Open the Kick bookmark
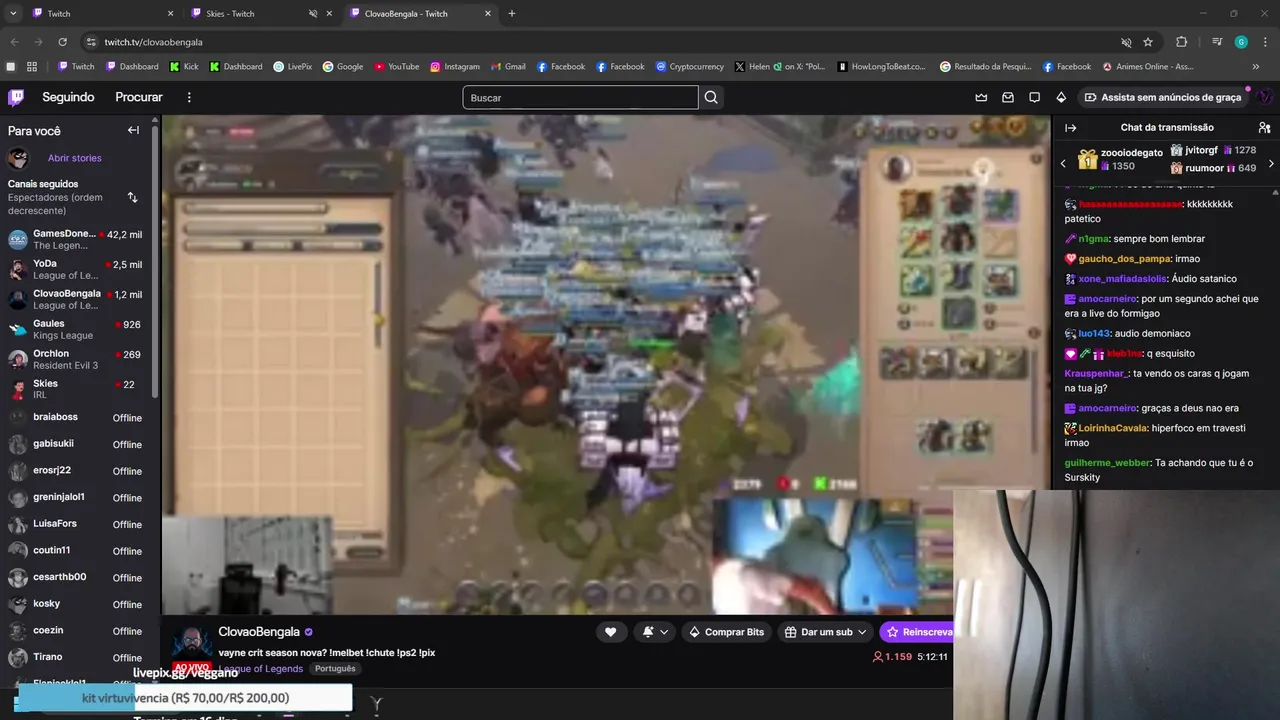The image size is (1280, 720). (x=184, y=67)
